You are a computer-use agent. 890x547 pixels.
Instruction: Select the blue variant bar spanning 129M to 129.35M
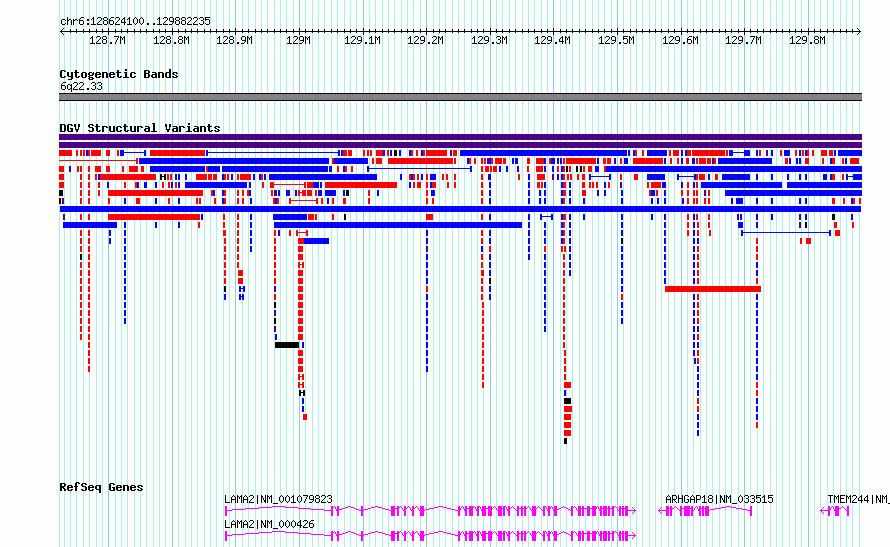(x=398, y=225)
